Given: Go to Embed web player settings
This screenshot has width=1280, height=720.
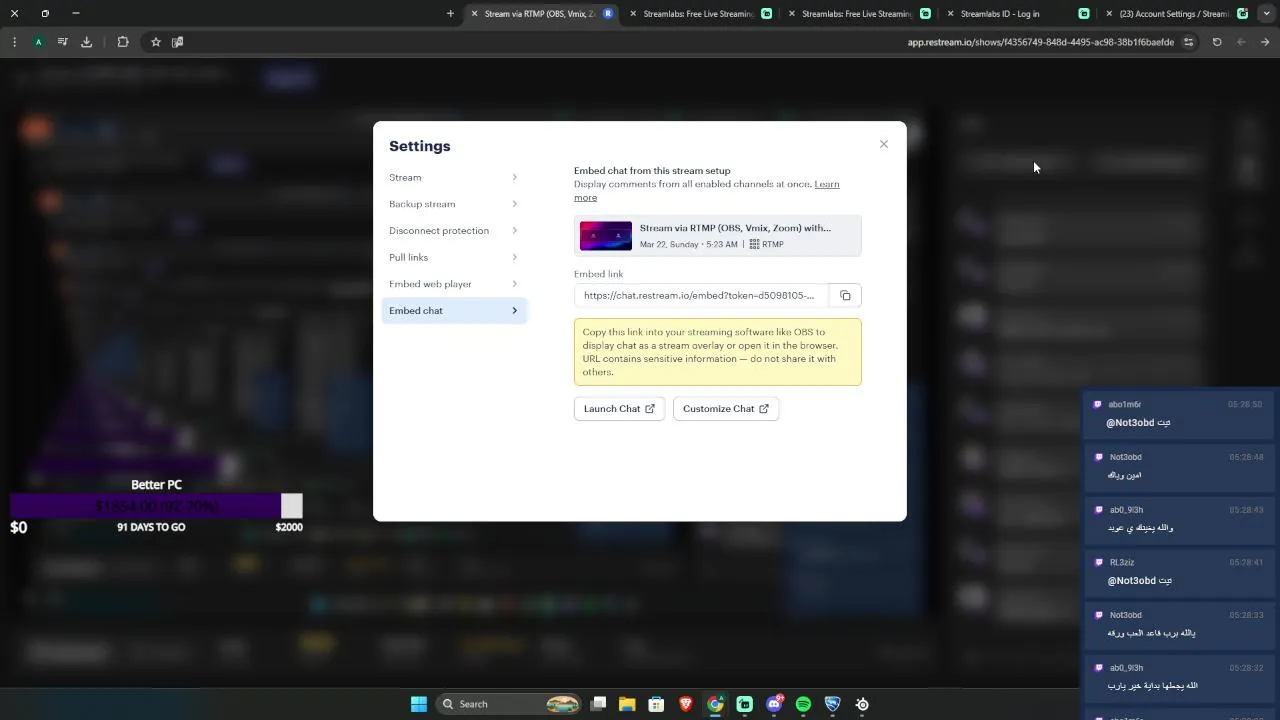Looking at the screenshot, I should coord(454,284).
